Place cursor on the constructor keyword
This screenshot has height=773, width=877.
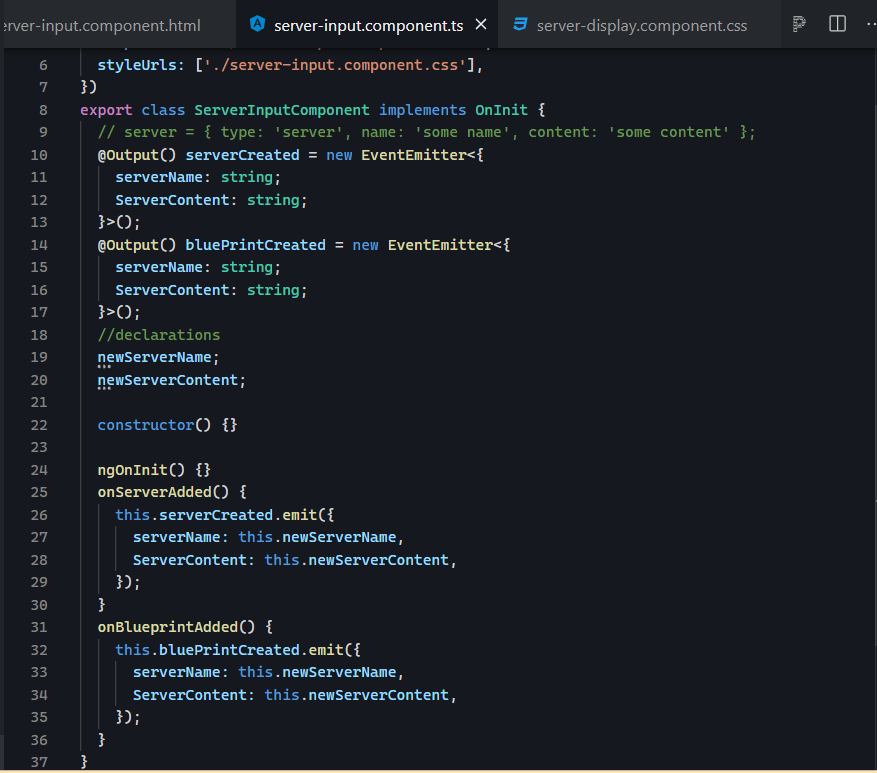point(145,424)
